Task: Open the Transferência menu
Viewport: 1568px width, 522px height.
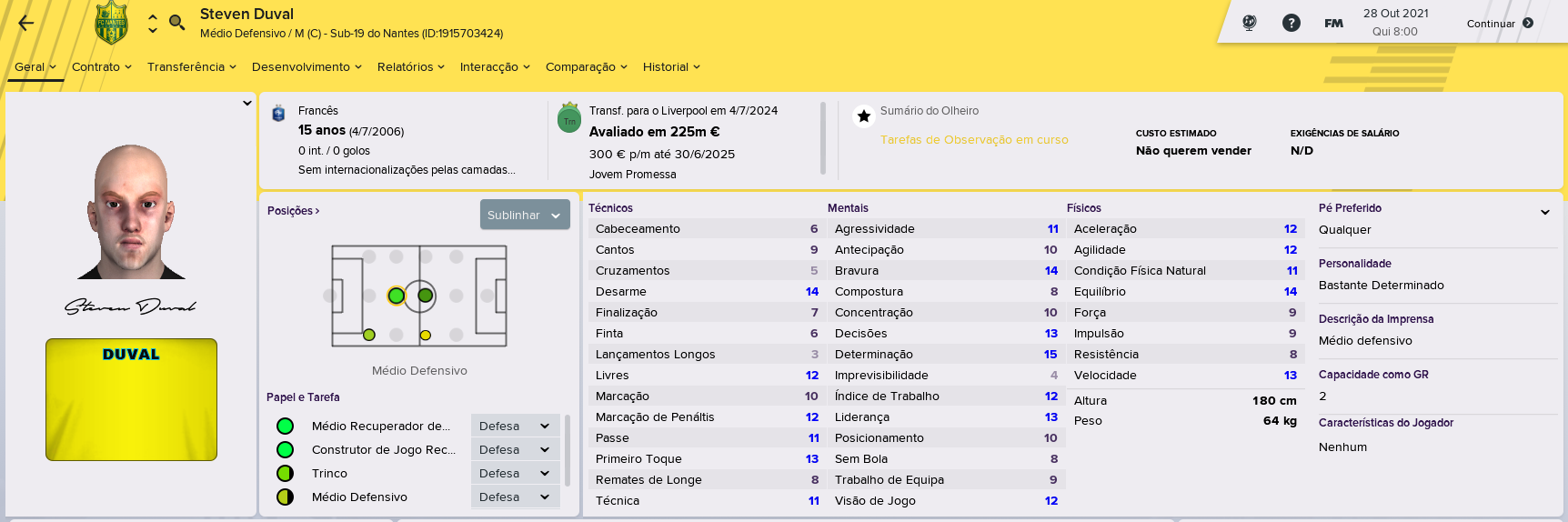Action: pyautogui.click(x=192, y=66)
